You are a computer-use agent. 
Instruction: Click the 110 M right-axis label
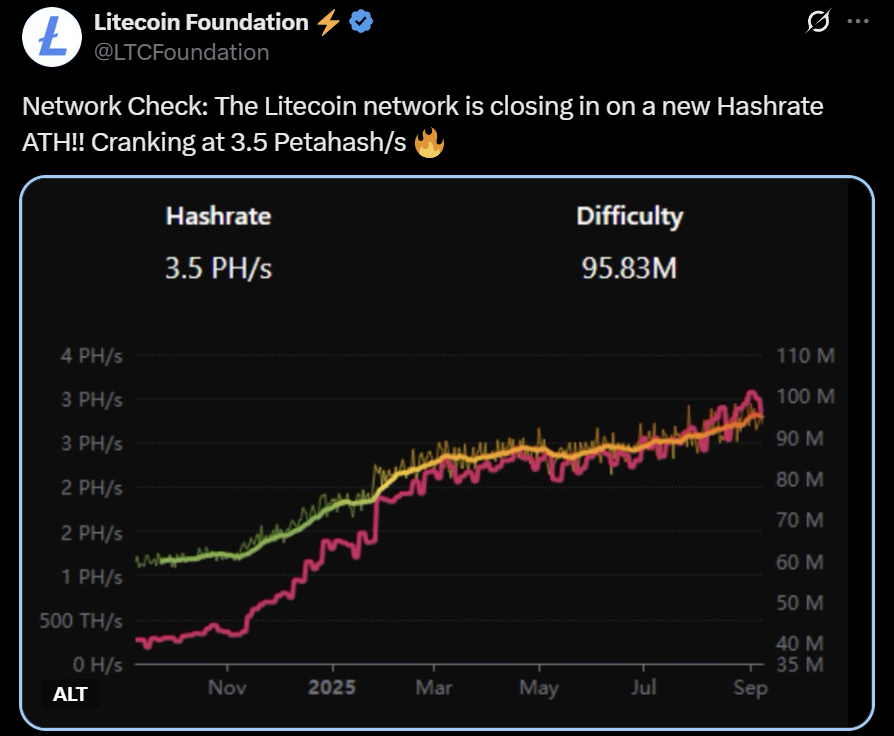click(806, 355)
